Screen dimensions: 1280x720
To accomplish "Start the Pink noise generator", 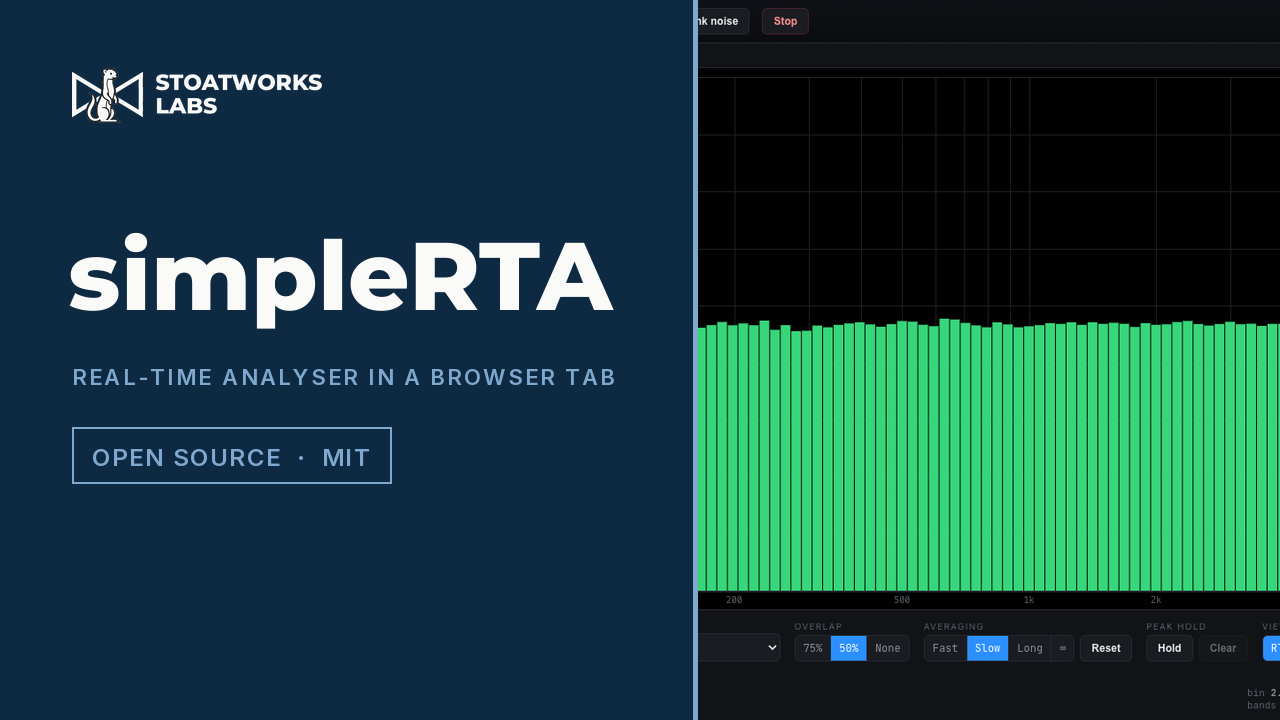I will point(723,21).
